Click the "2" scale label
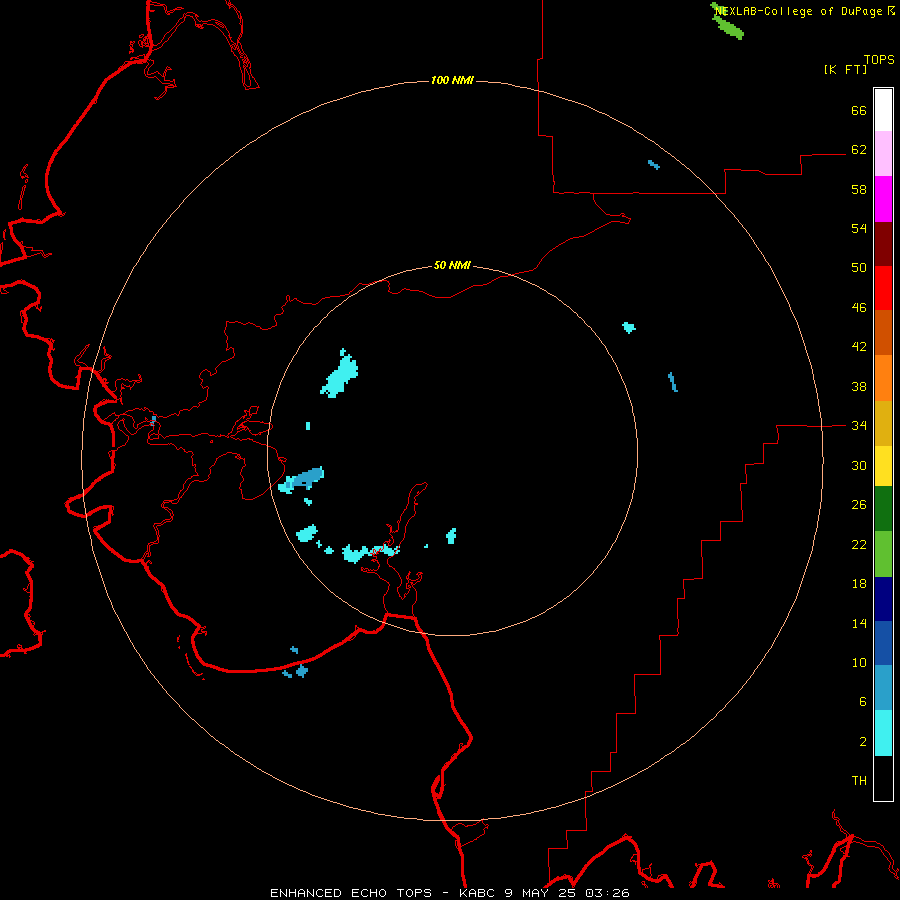Screen dimensions: 900x900 [863, 742]
